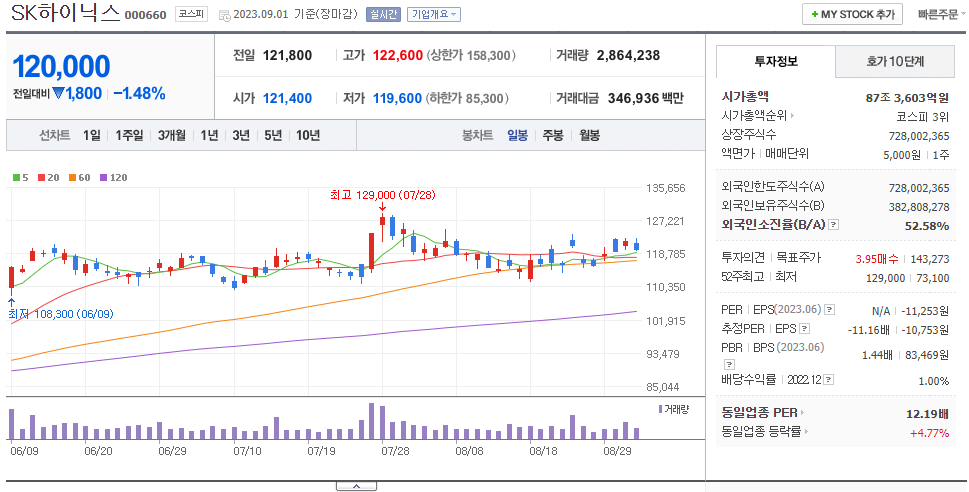Screen dimensions: 969x492
Task: Open the 투자의견 link
Action: 743,257
